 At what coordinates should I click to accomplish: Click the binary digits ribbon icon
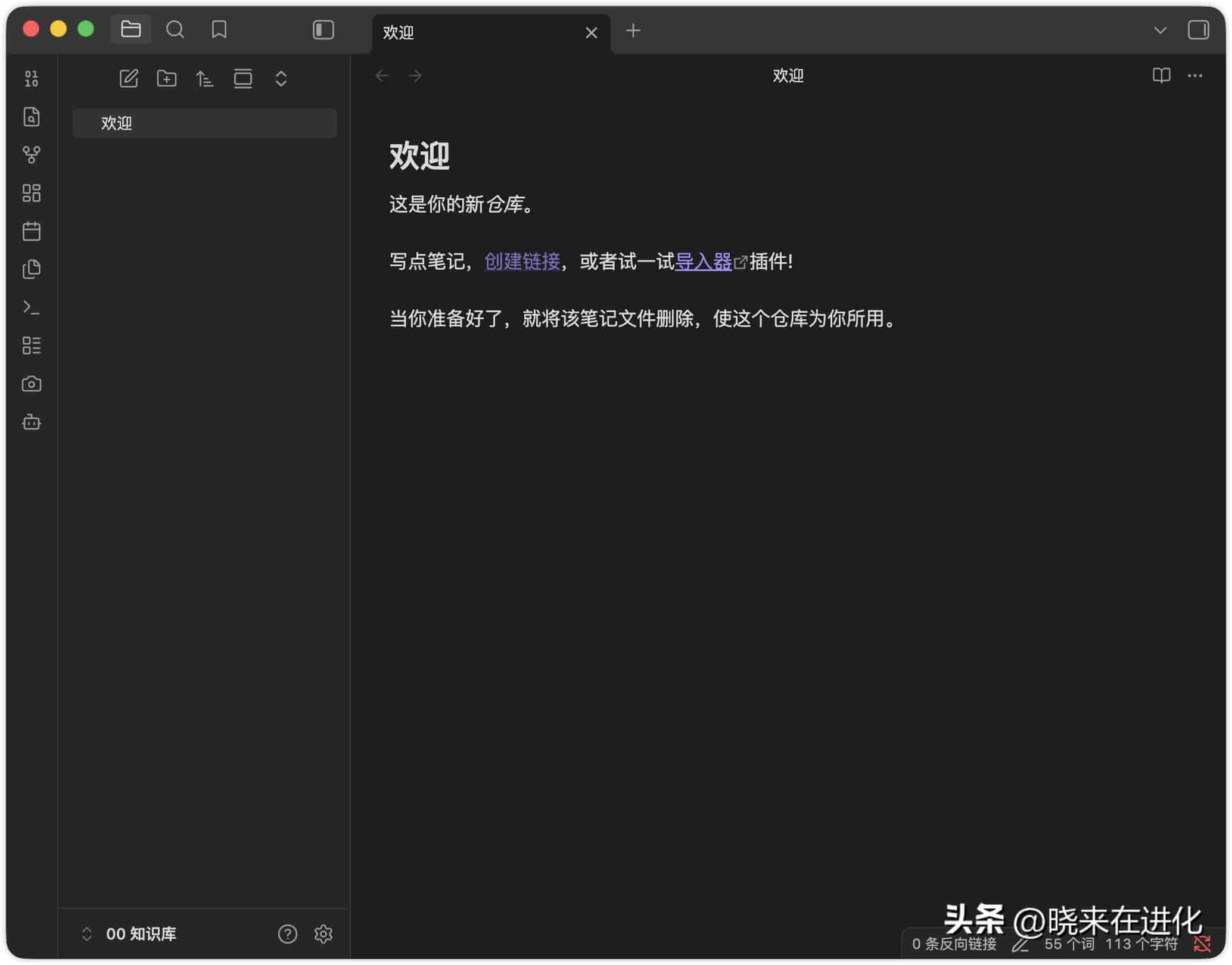[32, 78]
